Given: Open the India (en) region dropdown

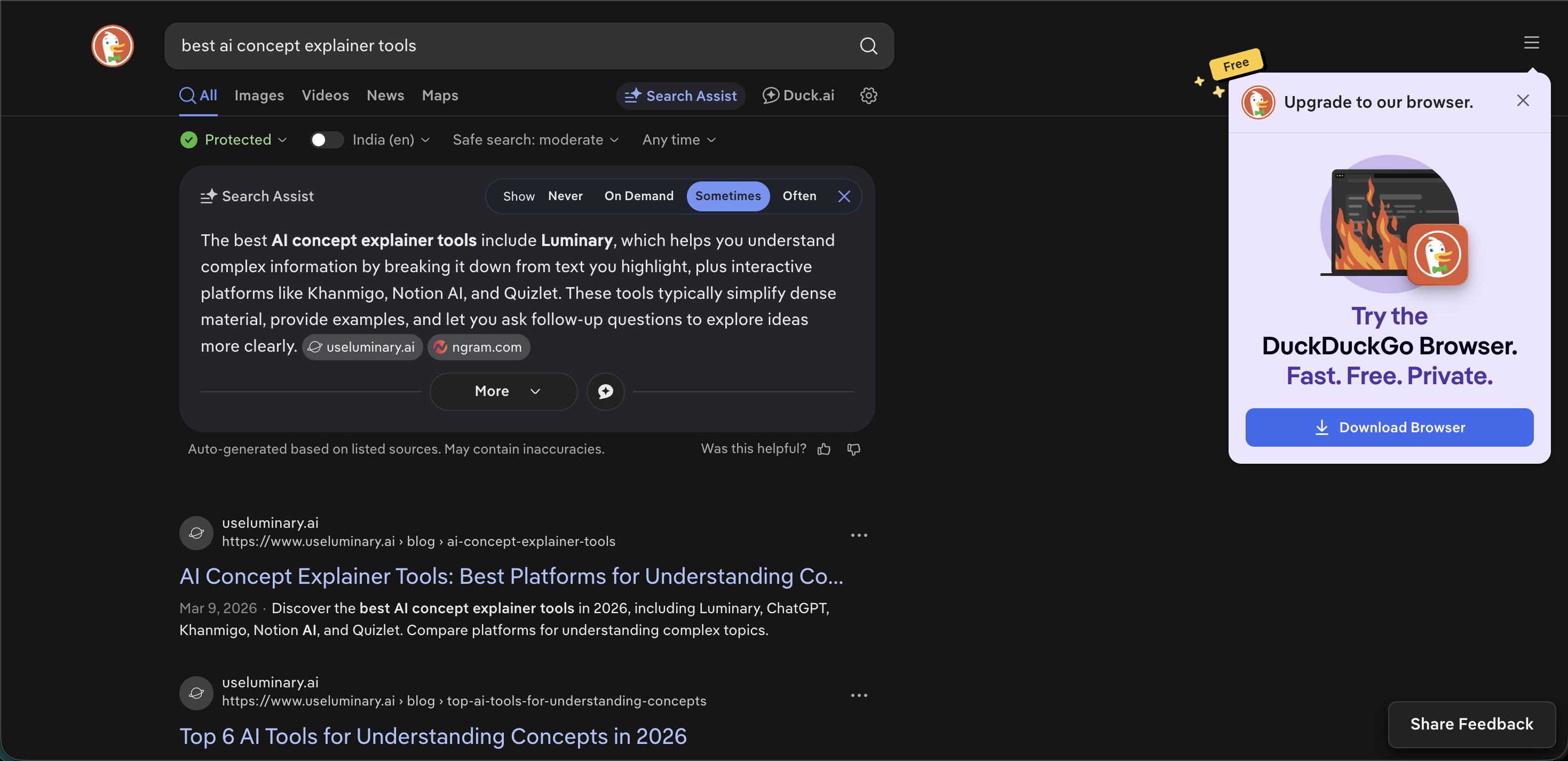Looking at the screenshot, I should pos(391,140).
